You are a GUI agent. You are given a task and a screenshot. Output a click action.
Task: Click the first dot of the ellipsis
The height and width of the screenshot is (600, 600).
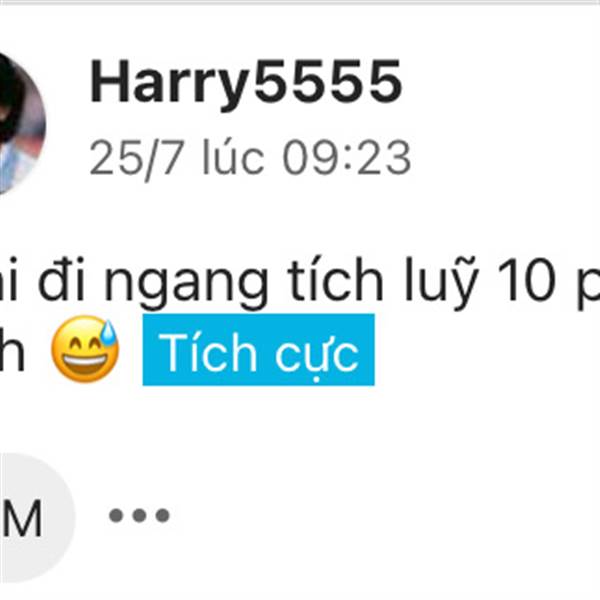pos(116,515)
